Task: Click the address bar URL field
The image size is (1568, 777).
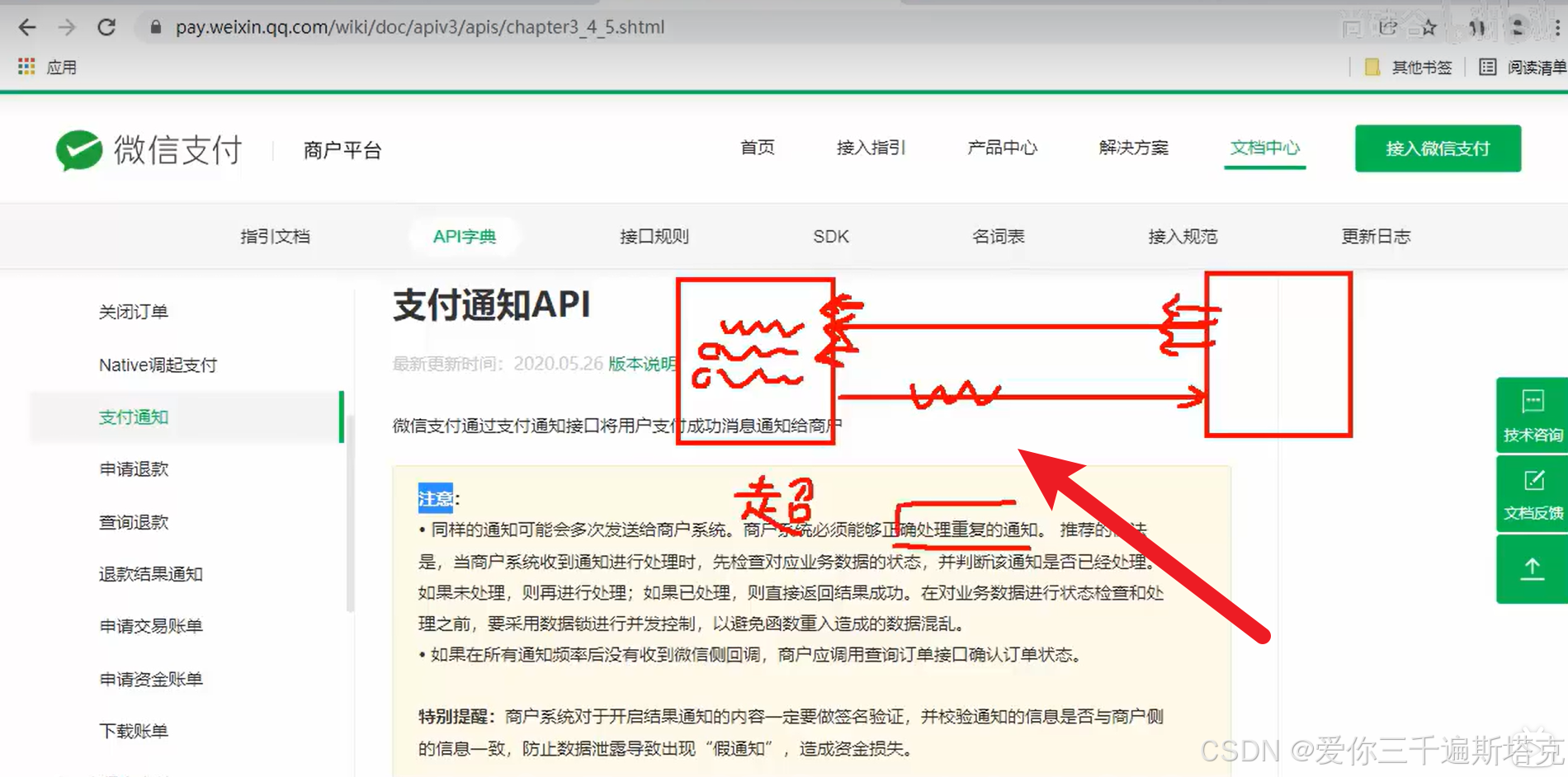Action: coord(419,27)
